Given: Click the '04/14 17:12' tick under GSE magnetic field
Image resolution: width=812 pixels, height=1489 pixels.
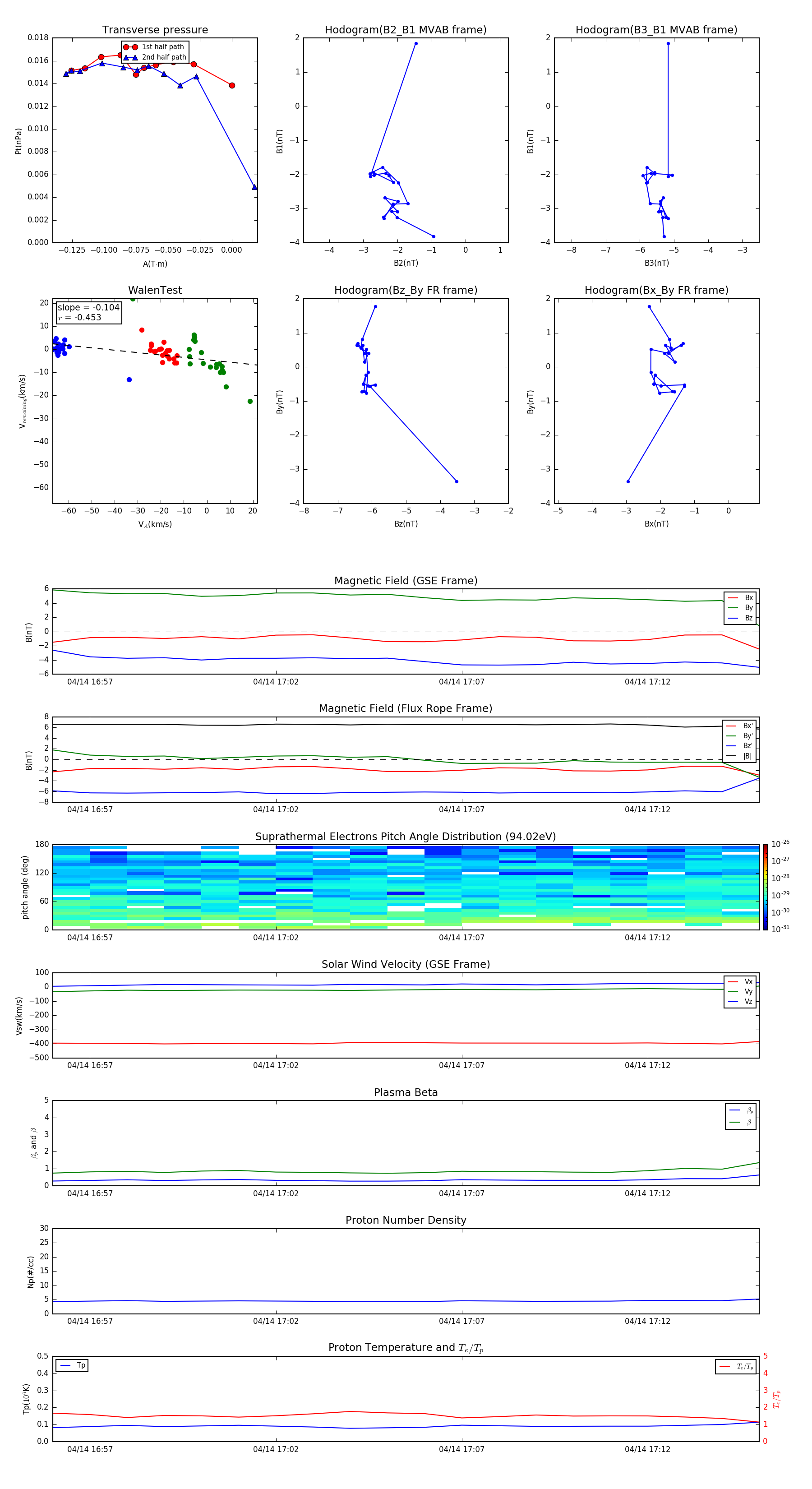Looking at the screenshot, I should coord(647,682).
